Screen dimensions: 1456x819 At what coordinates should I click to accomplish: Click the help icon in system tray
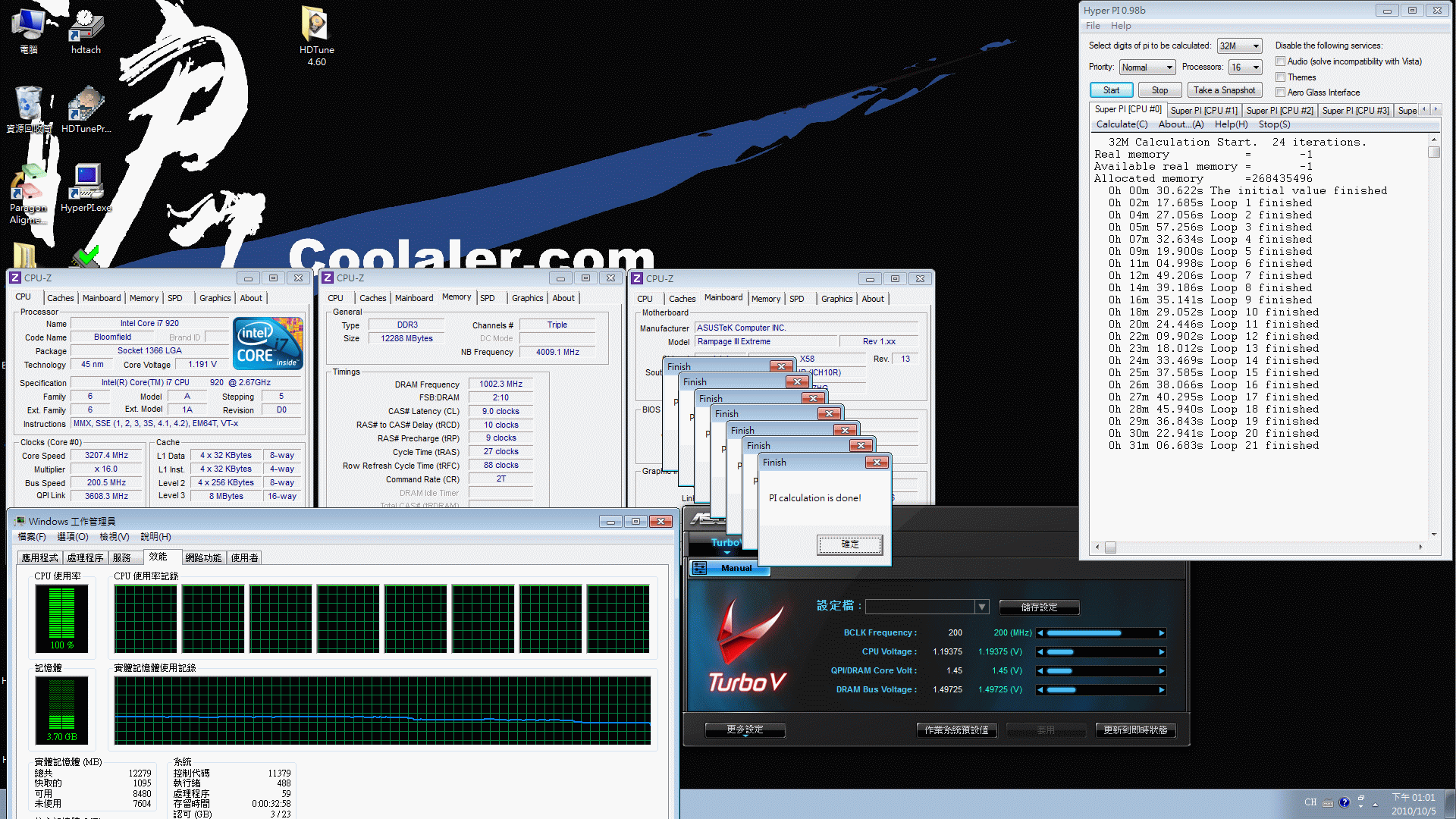(x=1344, y=802)
